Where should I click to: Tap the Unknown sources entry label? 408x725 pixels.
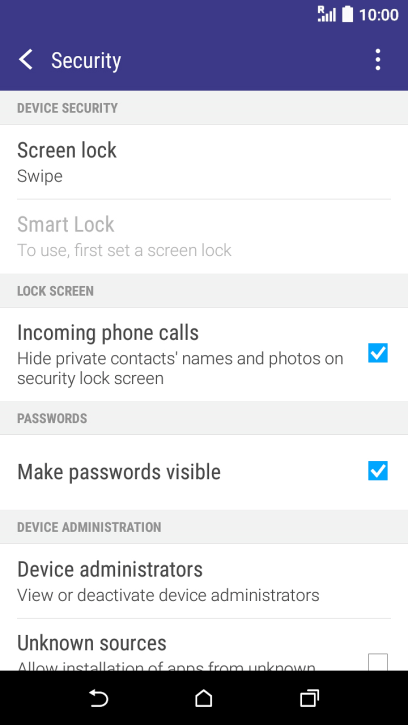click(92, 643)
